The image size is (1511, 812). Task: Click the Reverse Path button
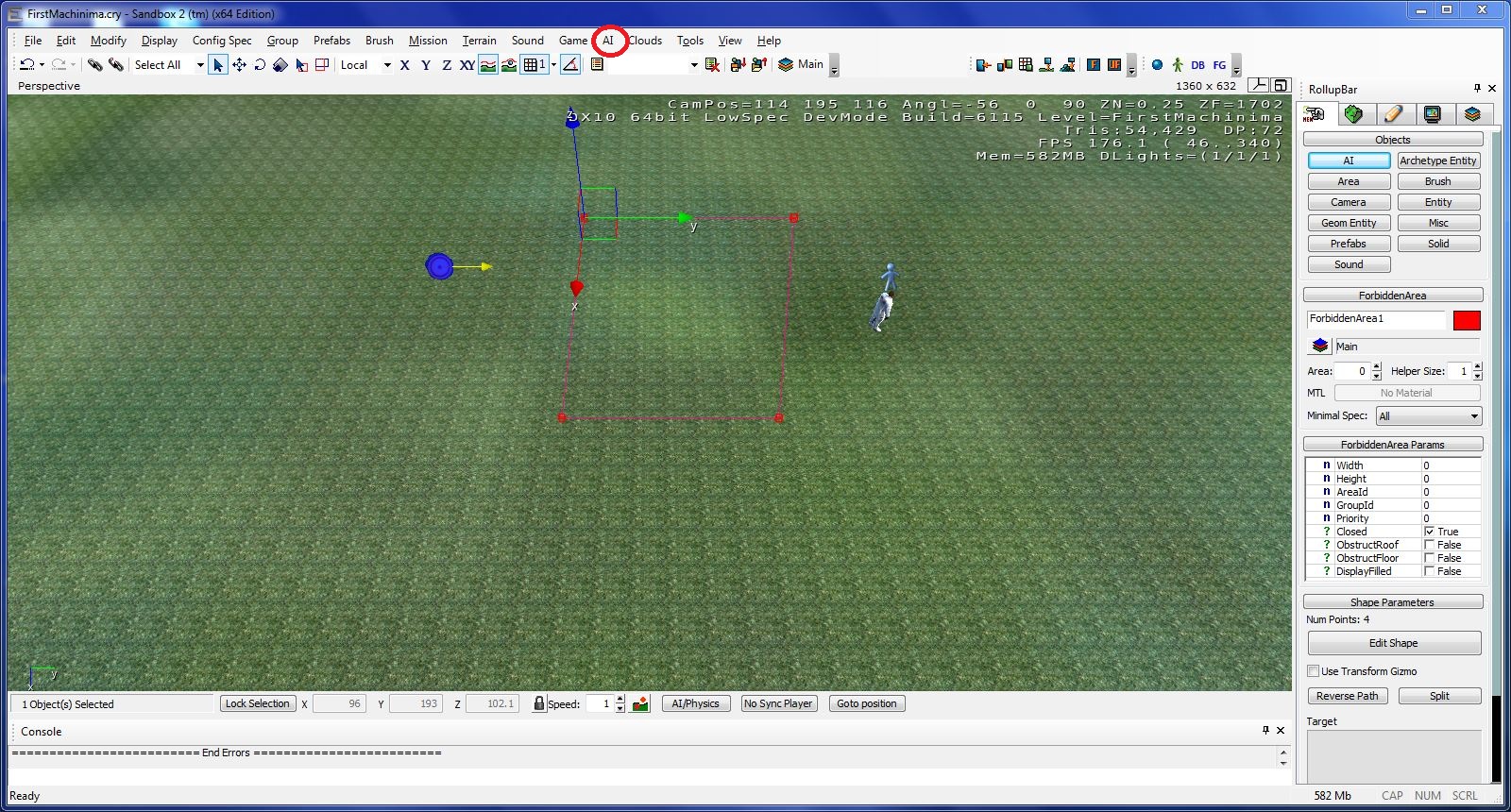click(x=1348, y=696)
